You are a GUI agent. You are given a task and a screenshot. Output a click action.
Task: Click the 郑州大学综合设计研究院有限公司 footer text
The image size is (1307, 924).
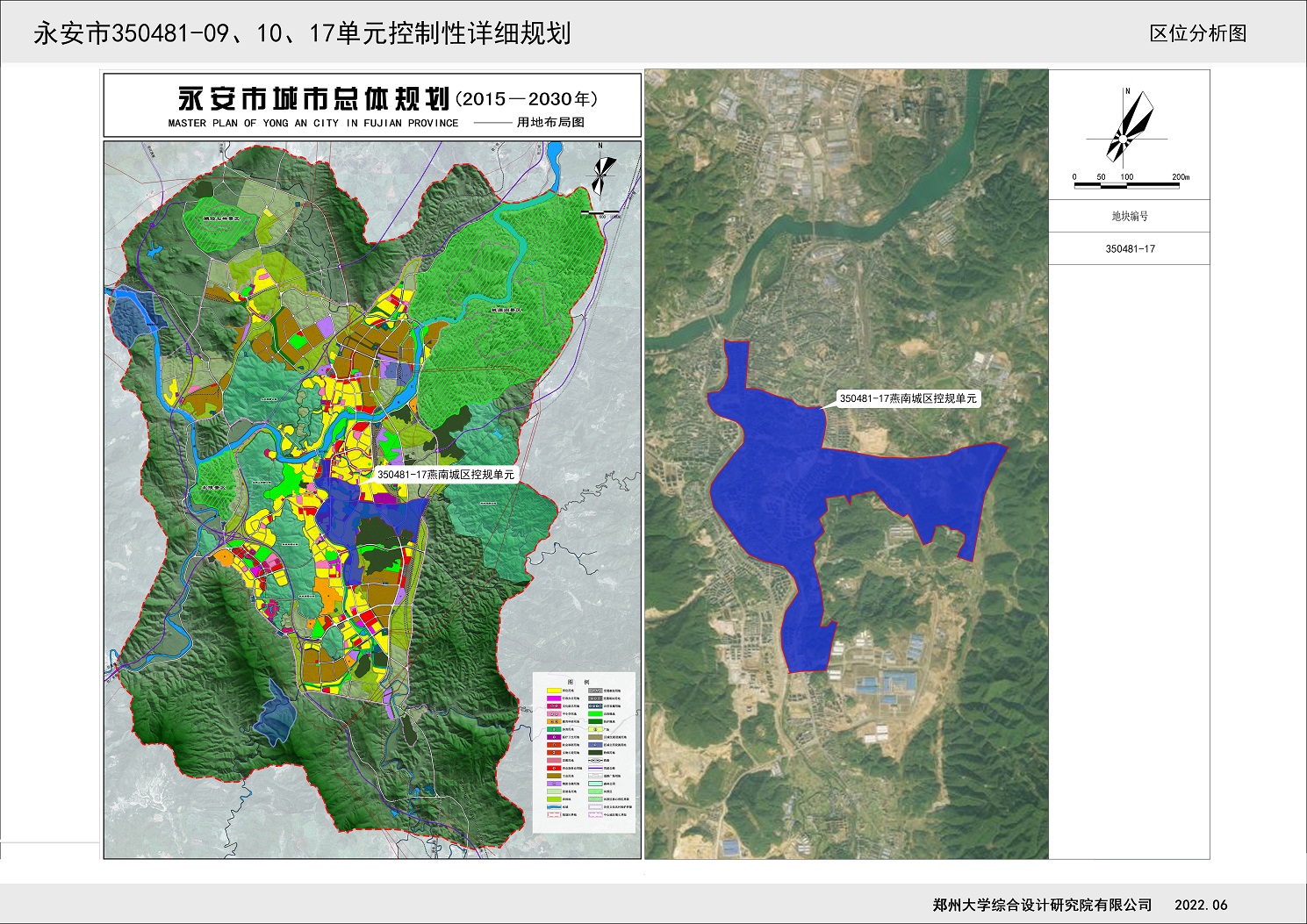click(1042, 905)
